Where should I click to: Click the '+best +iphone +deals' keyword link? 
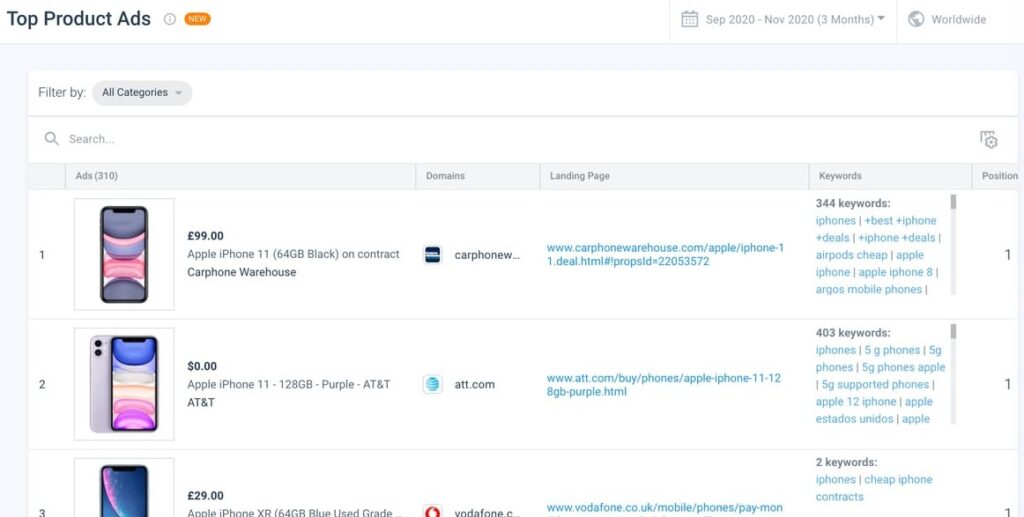876,229
